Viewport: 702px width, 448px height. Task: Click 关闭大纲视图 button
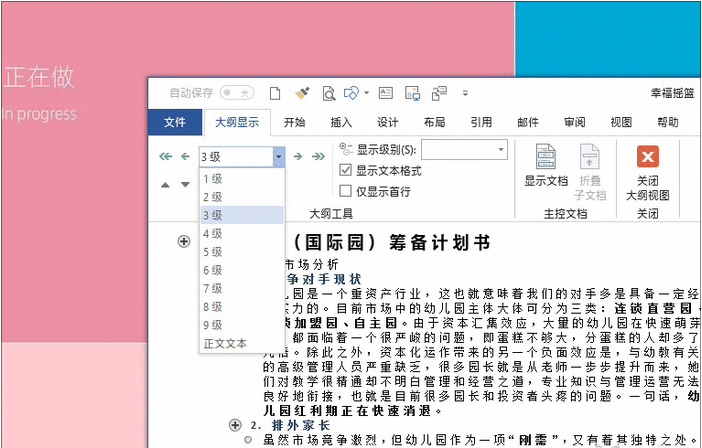tap(647, 173)
